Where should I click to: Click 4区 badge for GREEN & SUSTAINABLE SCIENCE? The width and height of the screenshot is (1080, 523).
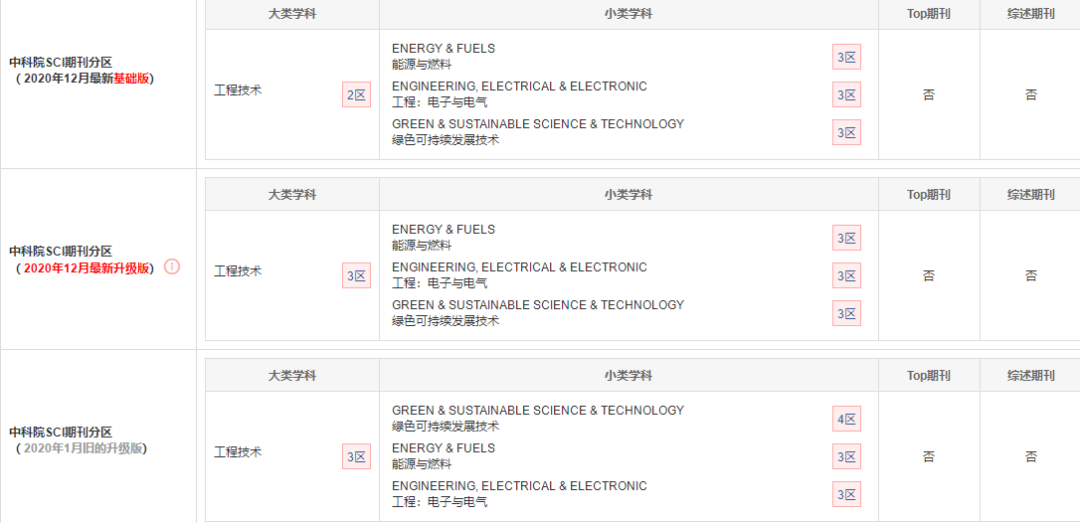click(x=847, y=419)
